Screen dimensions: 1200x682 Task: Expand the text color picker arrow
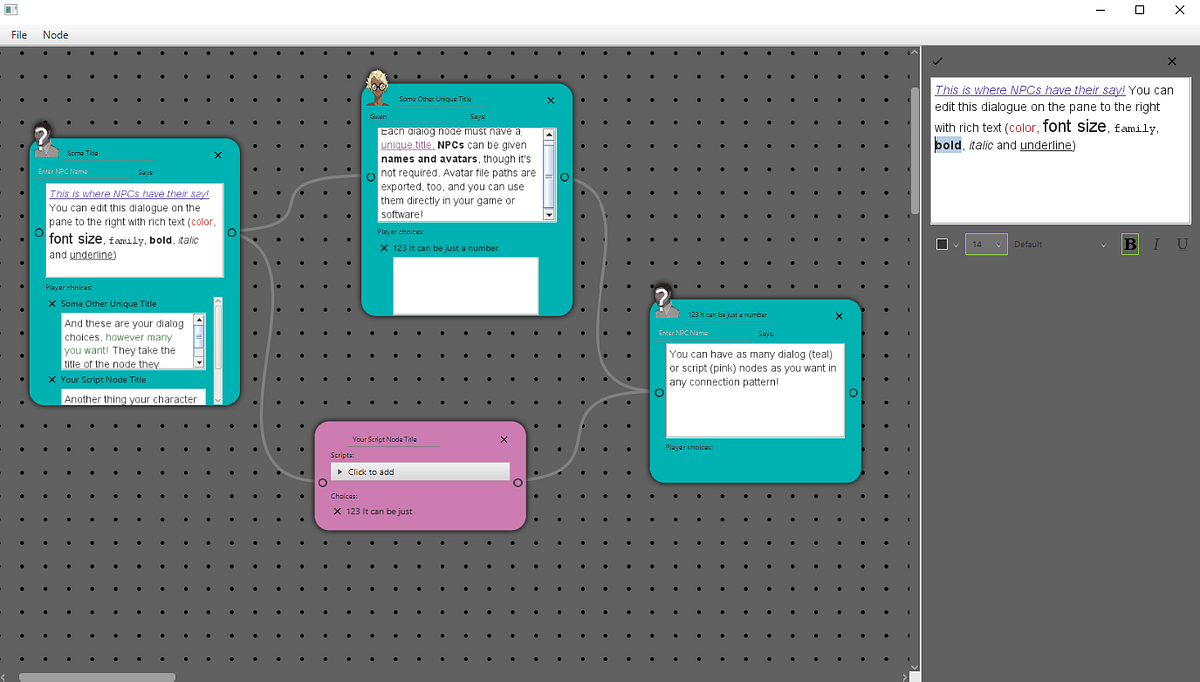click(x=957, y=244)
